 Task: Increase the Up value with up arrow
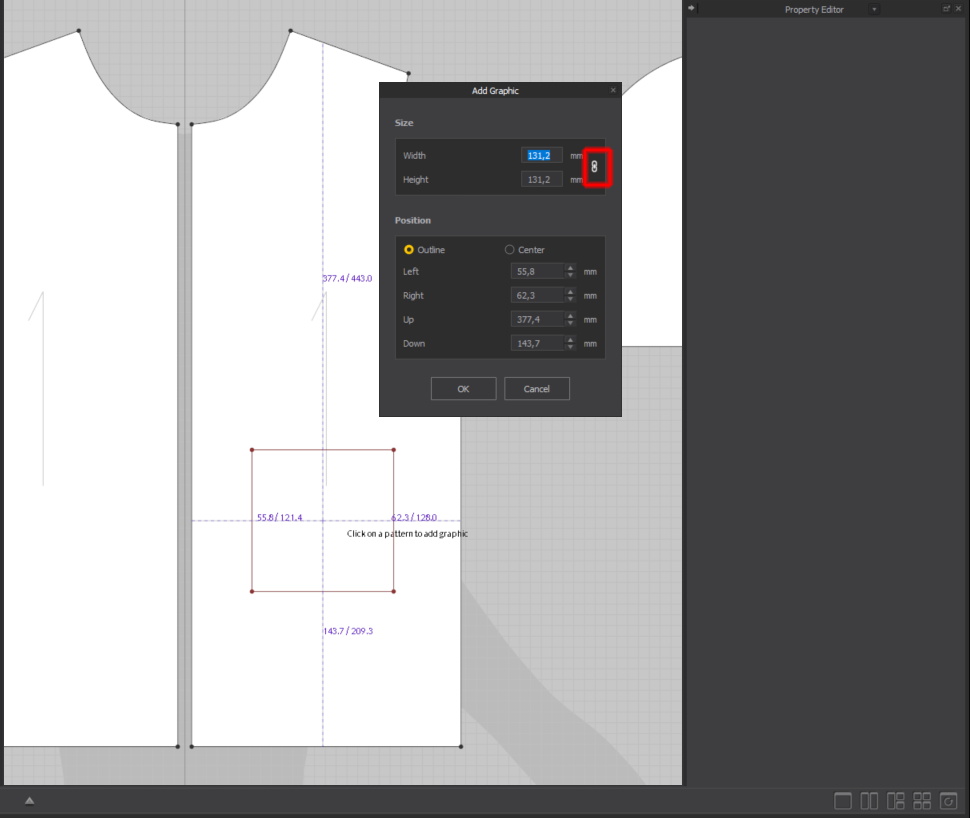click(570, 316)
